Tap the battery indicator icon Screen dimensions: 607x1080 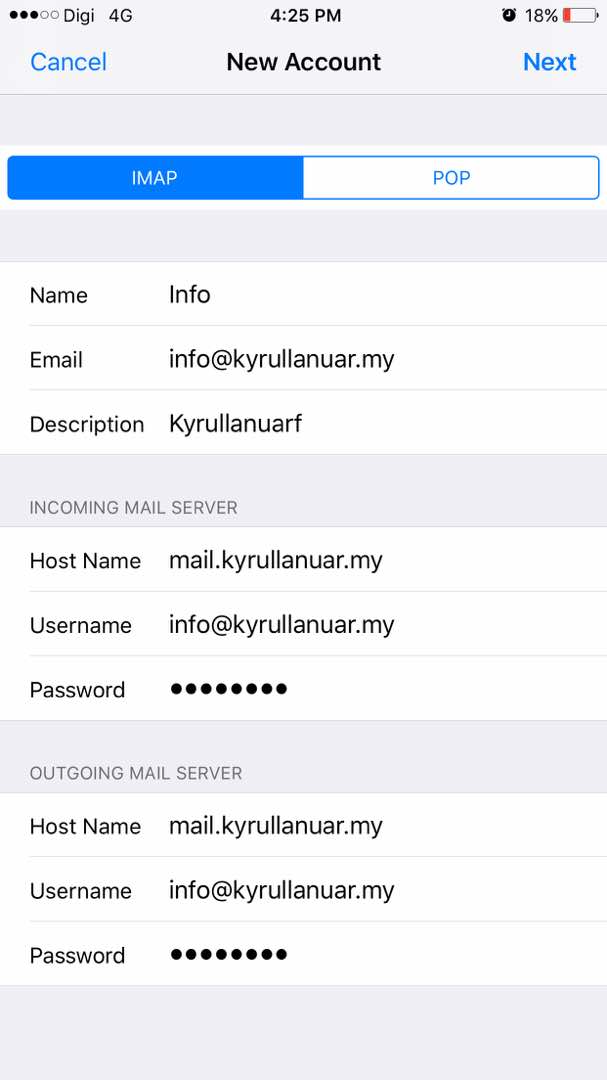click(580, 15)
